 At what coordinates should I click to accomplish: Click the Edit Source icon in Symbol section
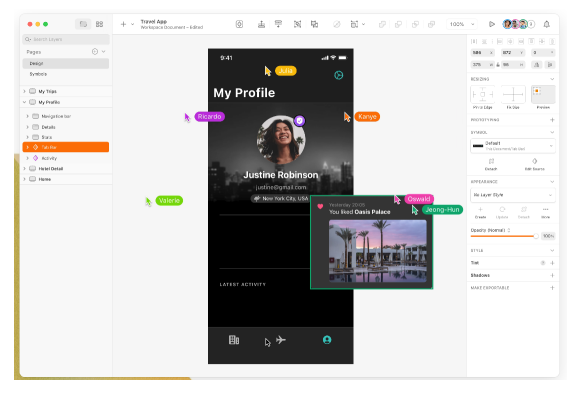[534, 161]
